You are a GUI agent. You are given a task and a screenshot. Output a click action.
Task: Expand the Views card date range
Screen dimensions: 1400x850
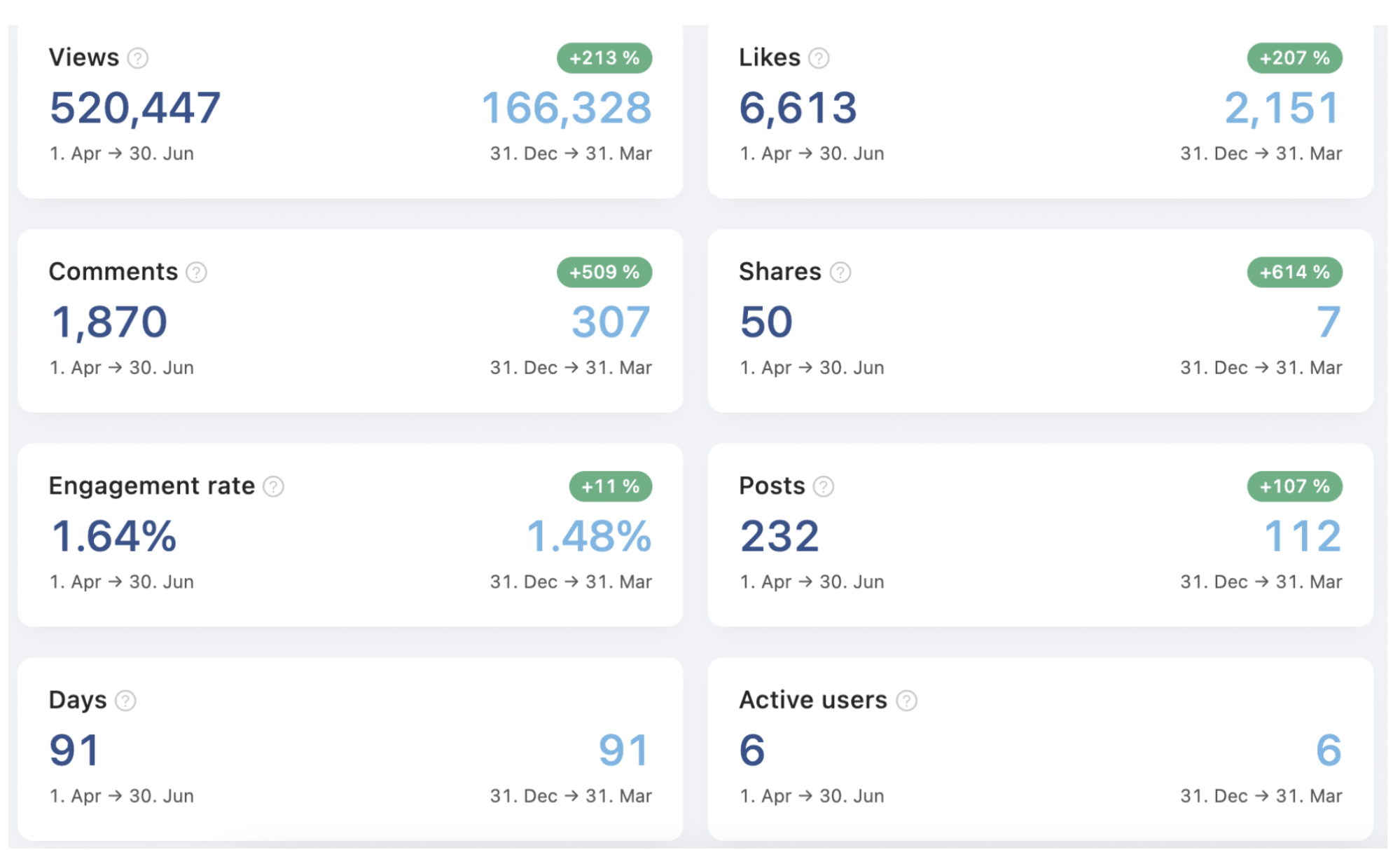click(x=121, y=153)
